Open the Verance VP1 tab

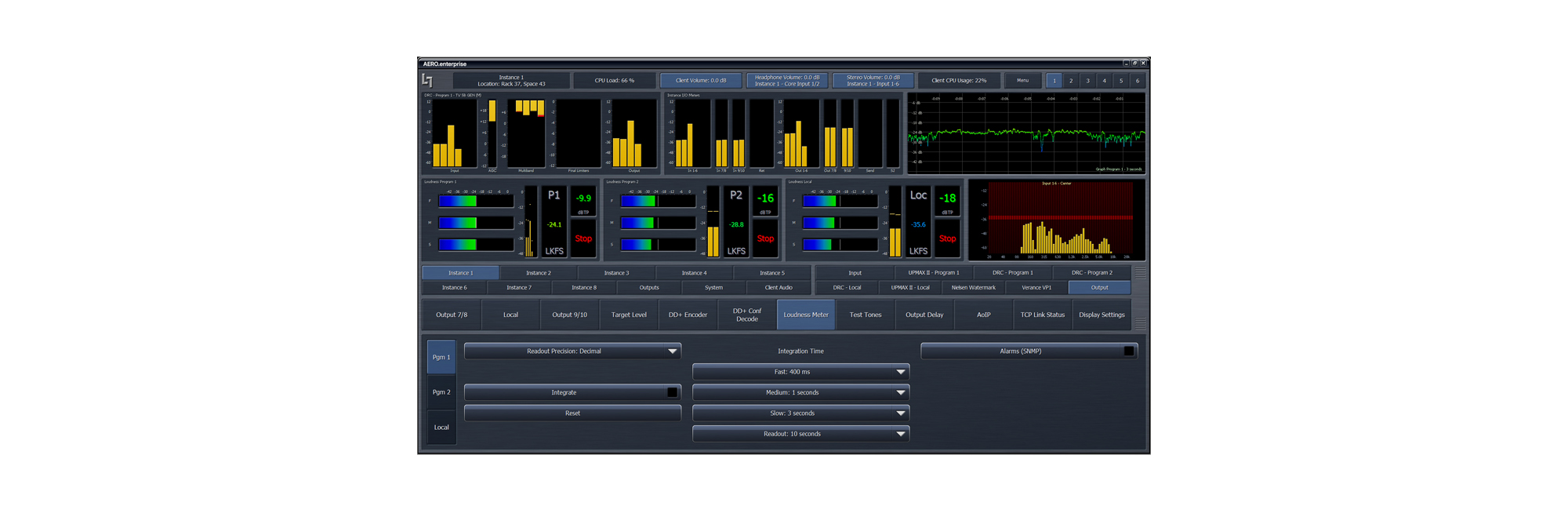[x=1036, y=288]
